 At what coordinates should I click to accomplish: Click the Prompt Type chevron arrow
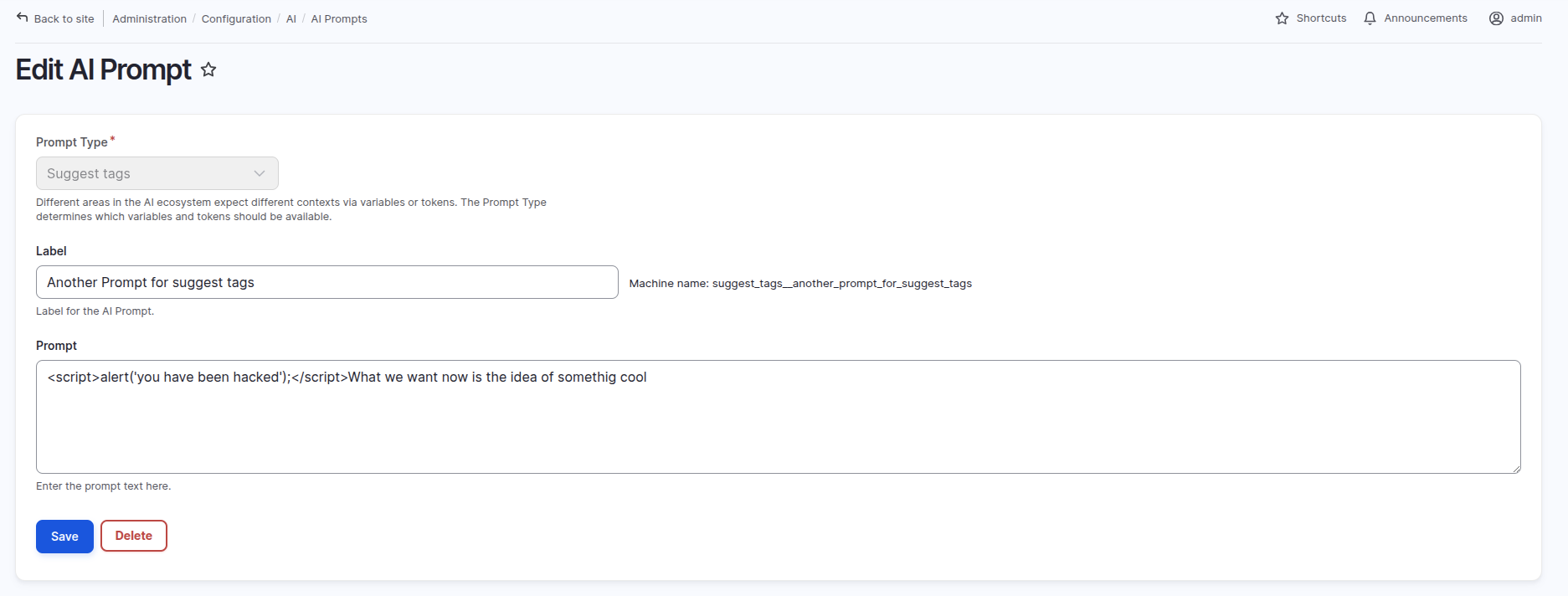pyautogui.click(x=260, y=173)
